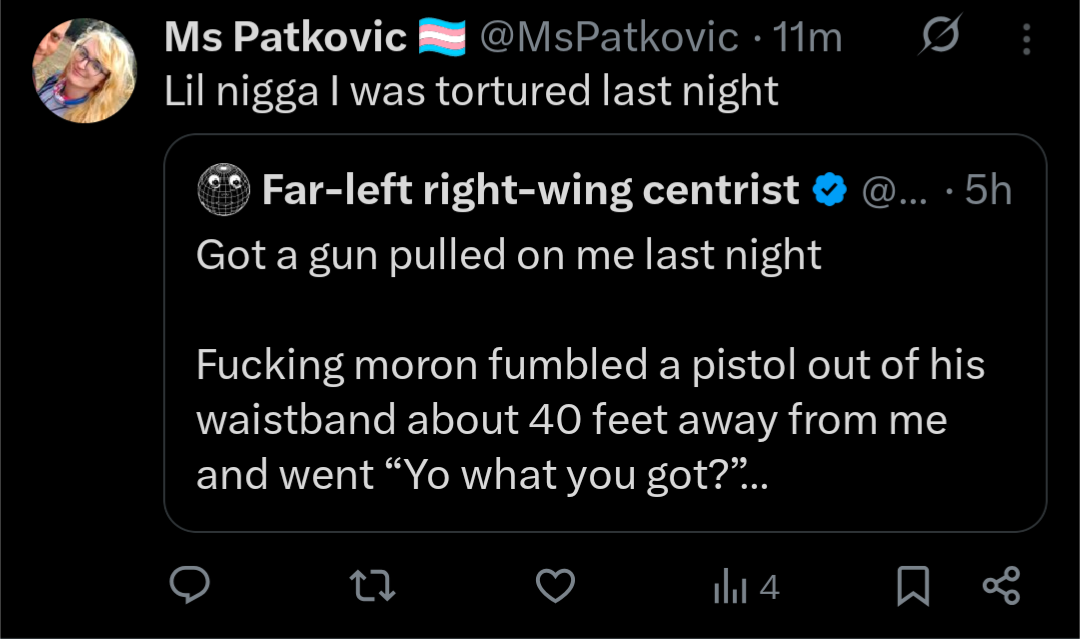Click the blue verified checkmark badge
This screenshot has width=1080, height=639.
point(830,190)
